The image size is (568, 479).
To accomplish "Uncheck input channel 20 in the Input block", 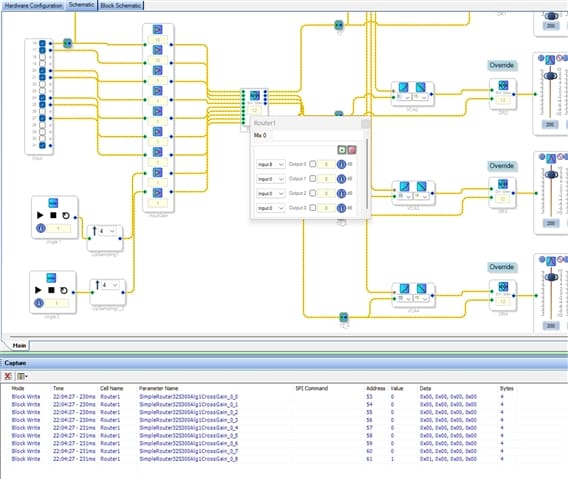I will coord(42,71).
